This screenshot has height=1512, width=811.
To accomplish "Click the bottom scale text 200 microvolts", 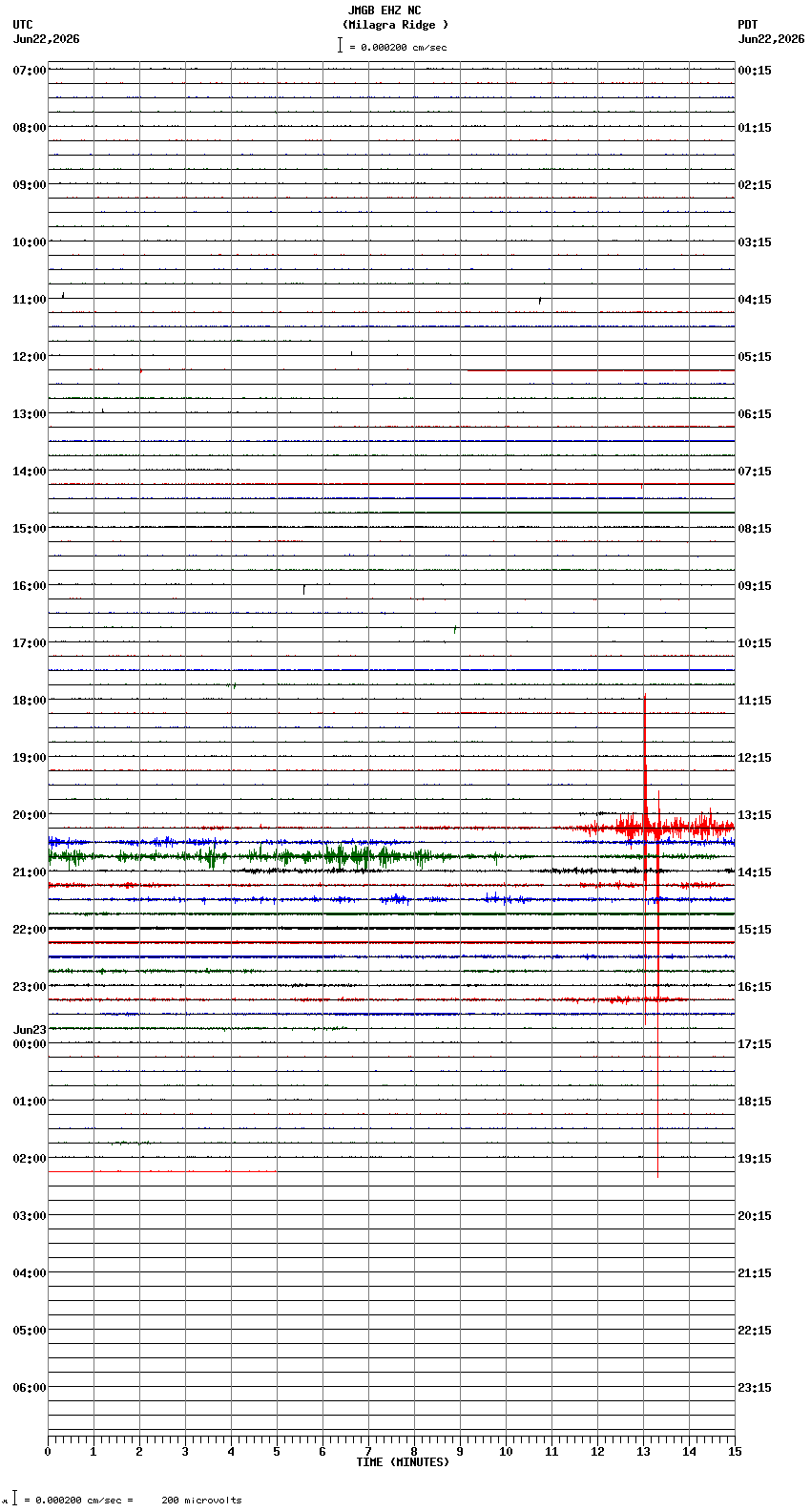I will tap(201, 1501).
